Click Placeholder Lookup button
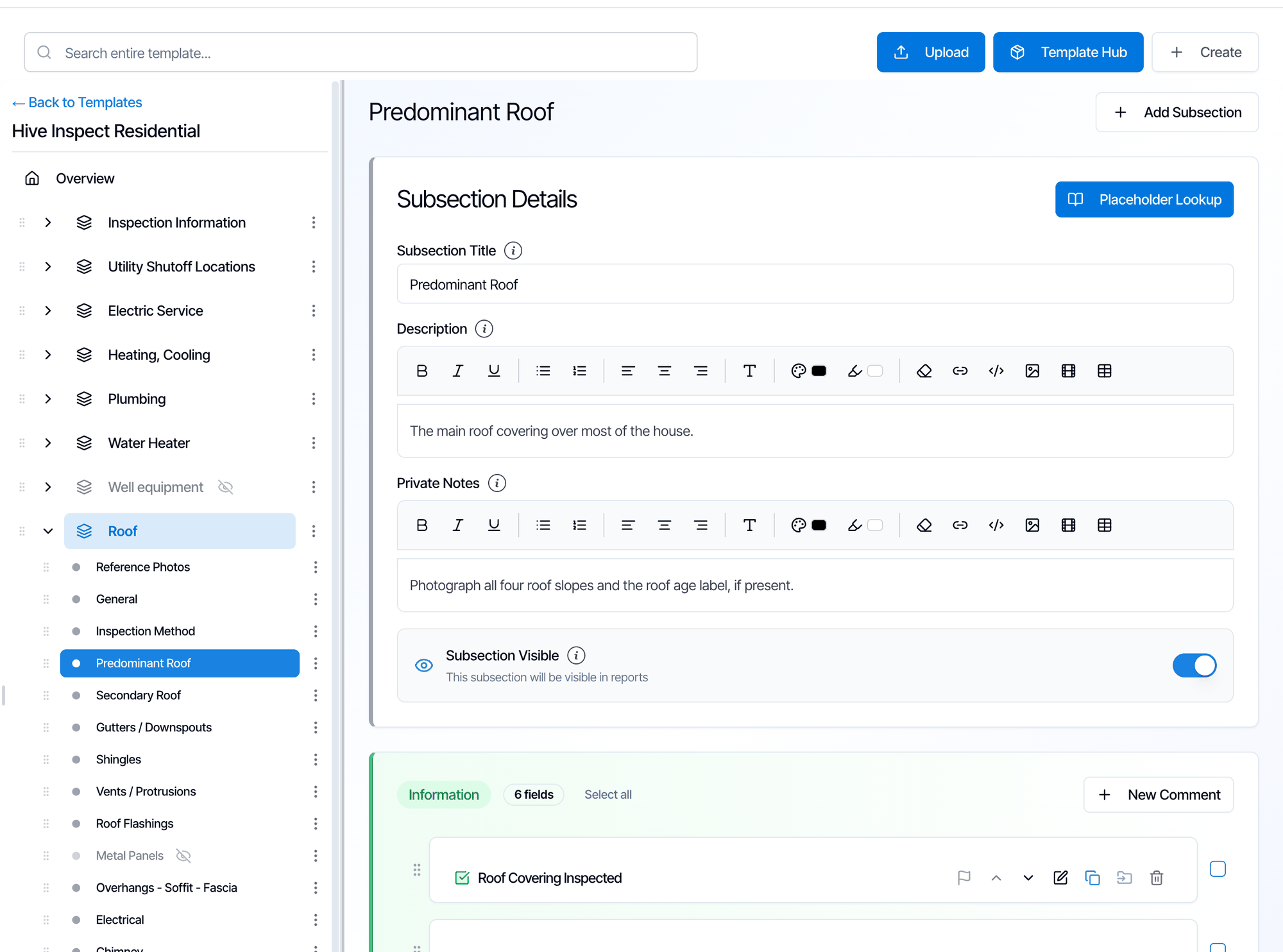Image resolution: width=1283 pixels, height=952 pixels. [1144, 200]
